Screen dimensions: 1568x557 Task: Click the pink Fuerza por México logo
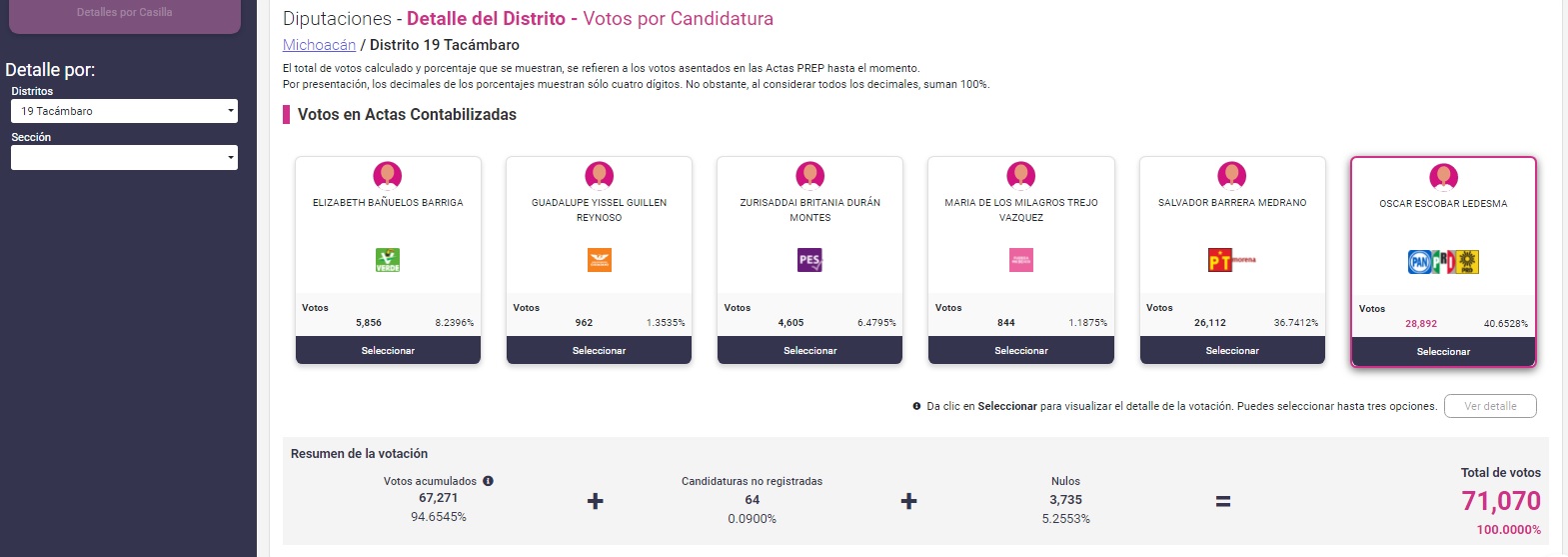[x=1021, y=260]
